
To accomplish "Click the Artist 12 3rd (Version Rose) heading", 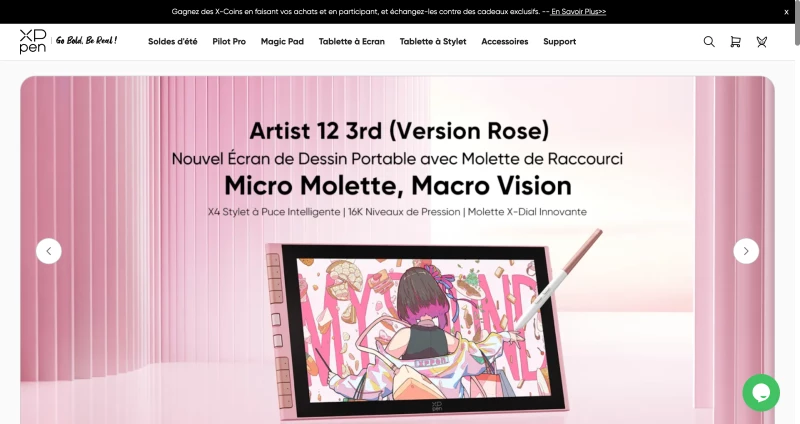I will tap(399, 131).
